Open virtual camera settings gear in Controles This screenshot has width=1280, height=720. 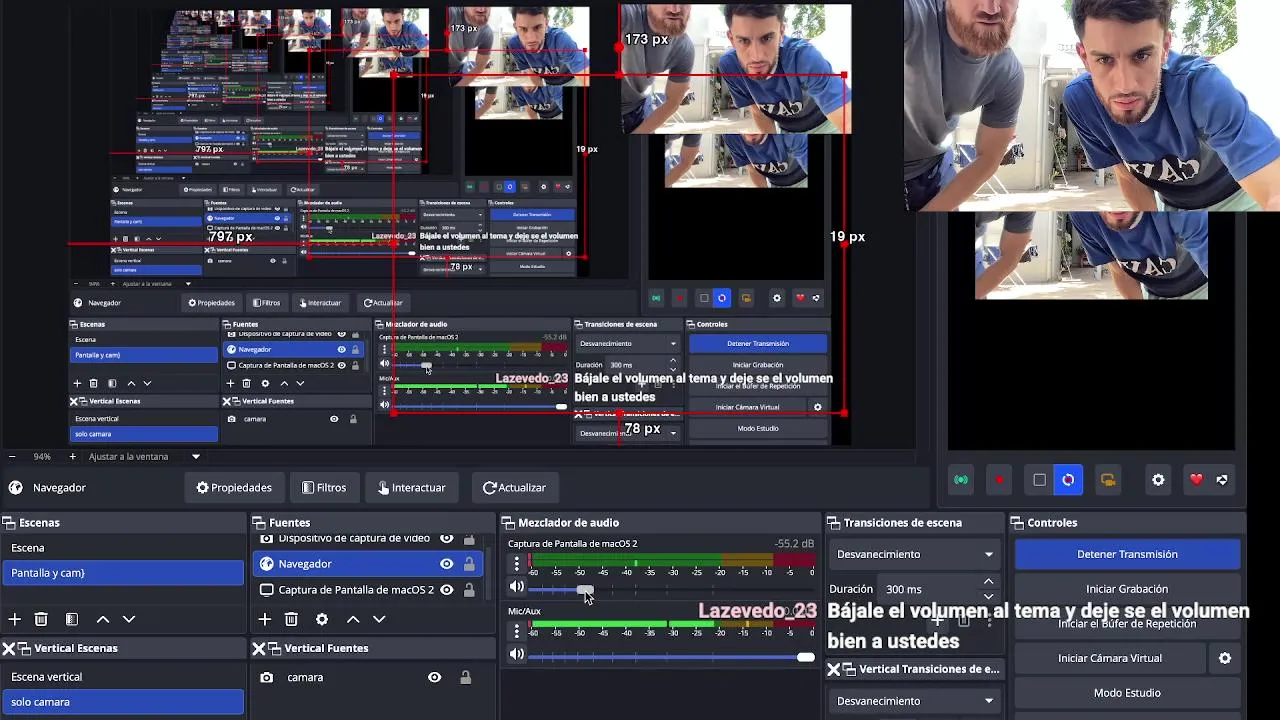point(1225,658)
